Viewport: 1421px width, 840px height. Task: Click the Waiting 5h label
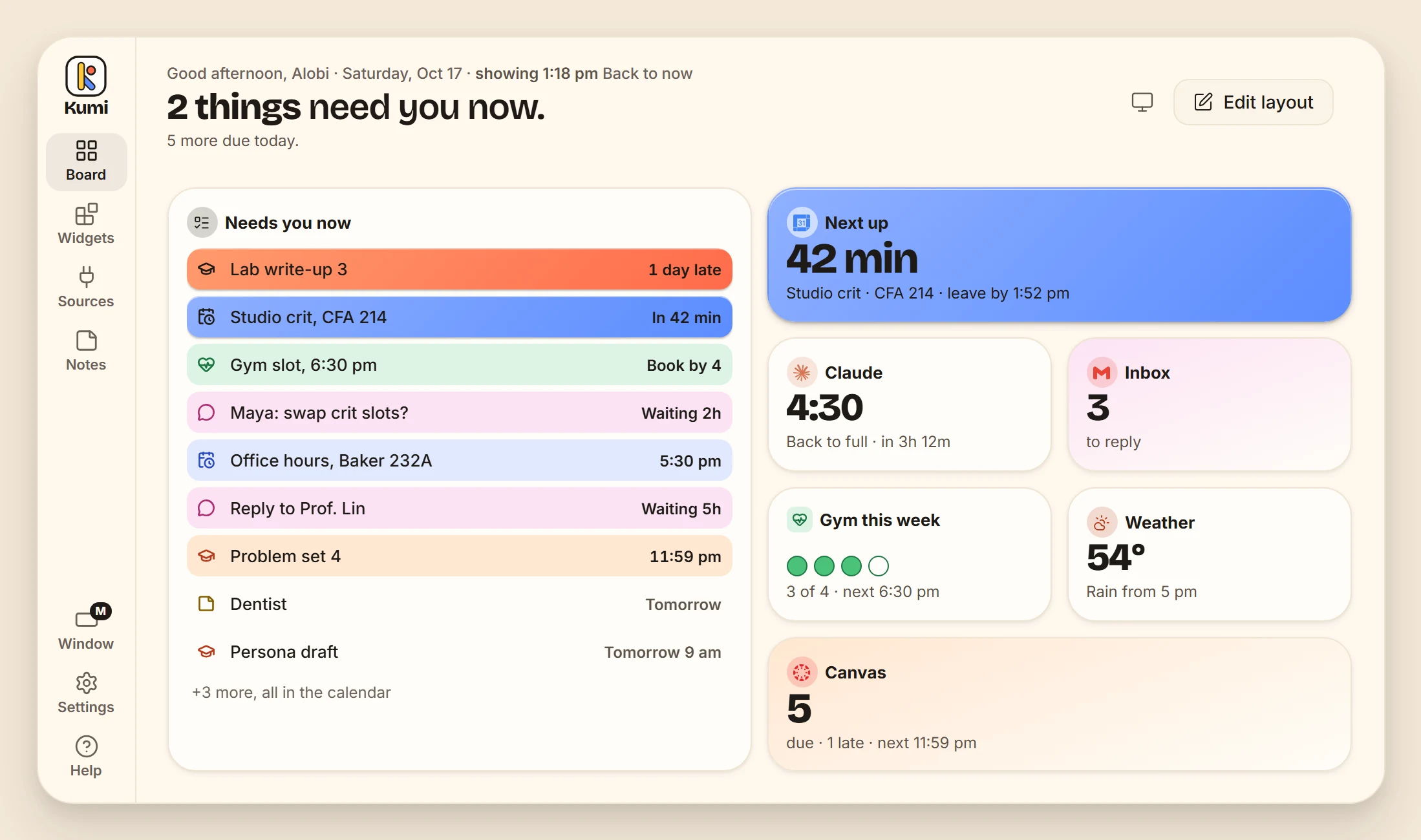tap(681, 509)
